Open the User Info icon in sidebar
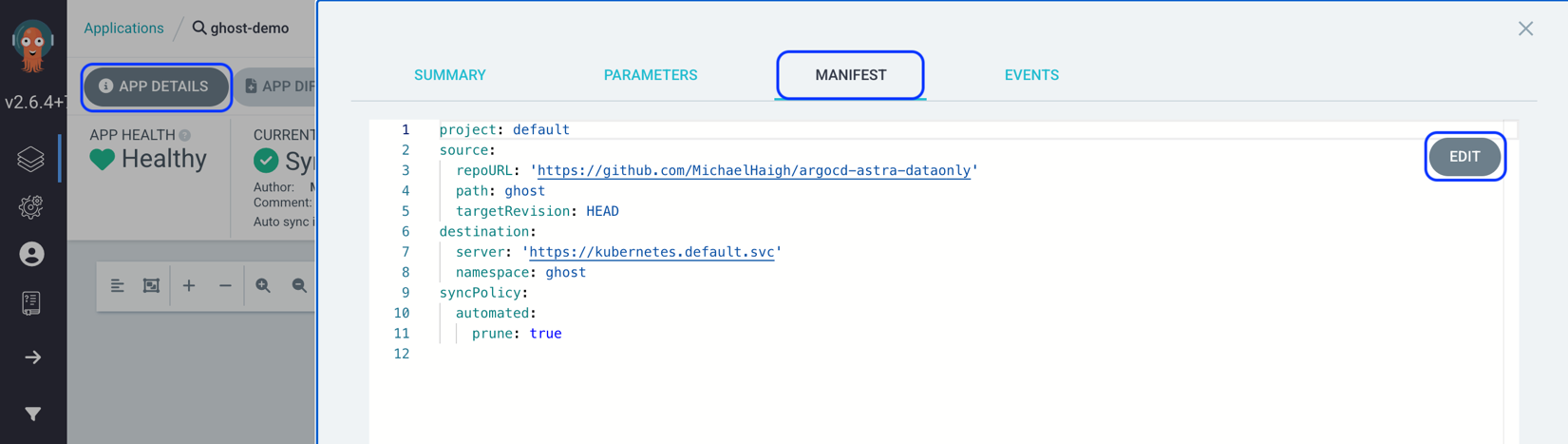 pos(31,254)
